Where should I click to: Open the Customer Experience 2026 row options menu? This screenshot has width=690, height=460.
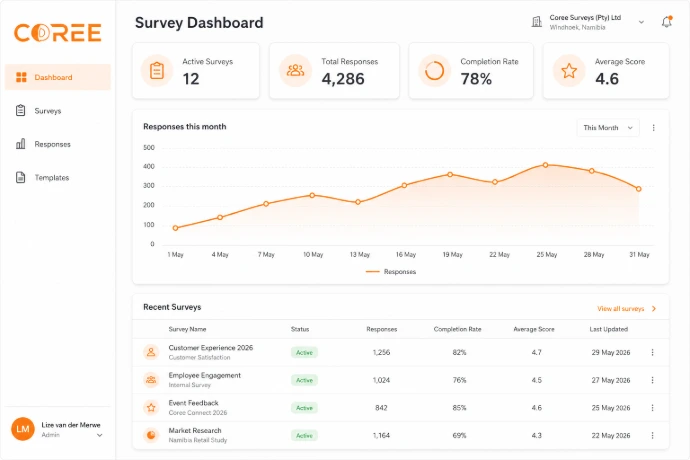click(653, 352)
